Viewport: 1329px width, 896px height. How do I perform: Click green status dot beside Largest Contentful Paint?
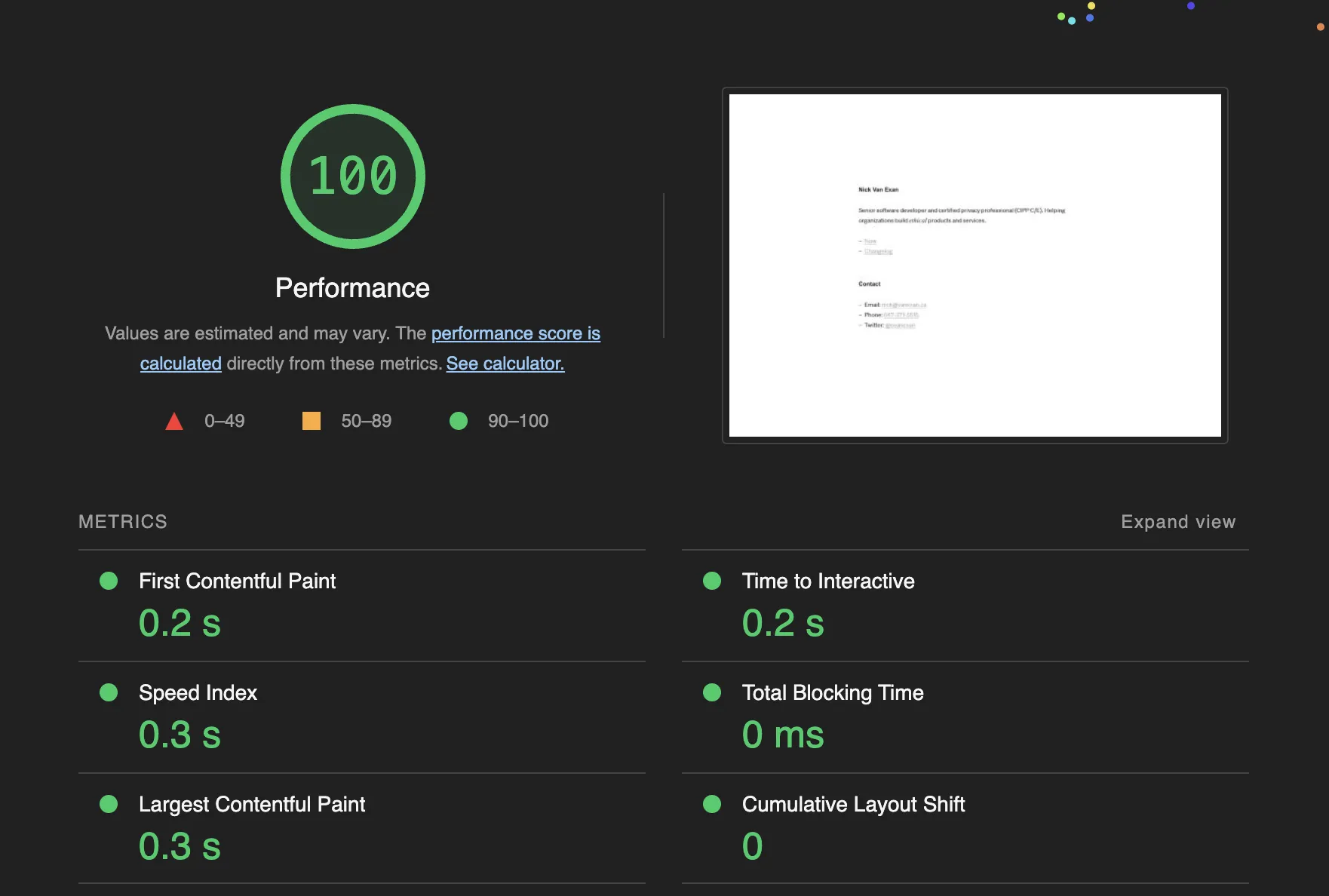tap(109, 804)
